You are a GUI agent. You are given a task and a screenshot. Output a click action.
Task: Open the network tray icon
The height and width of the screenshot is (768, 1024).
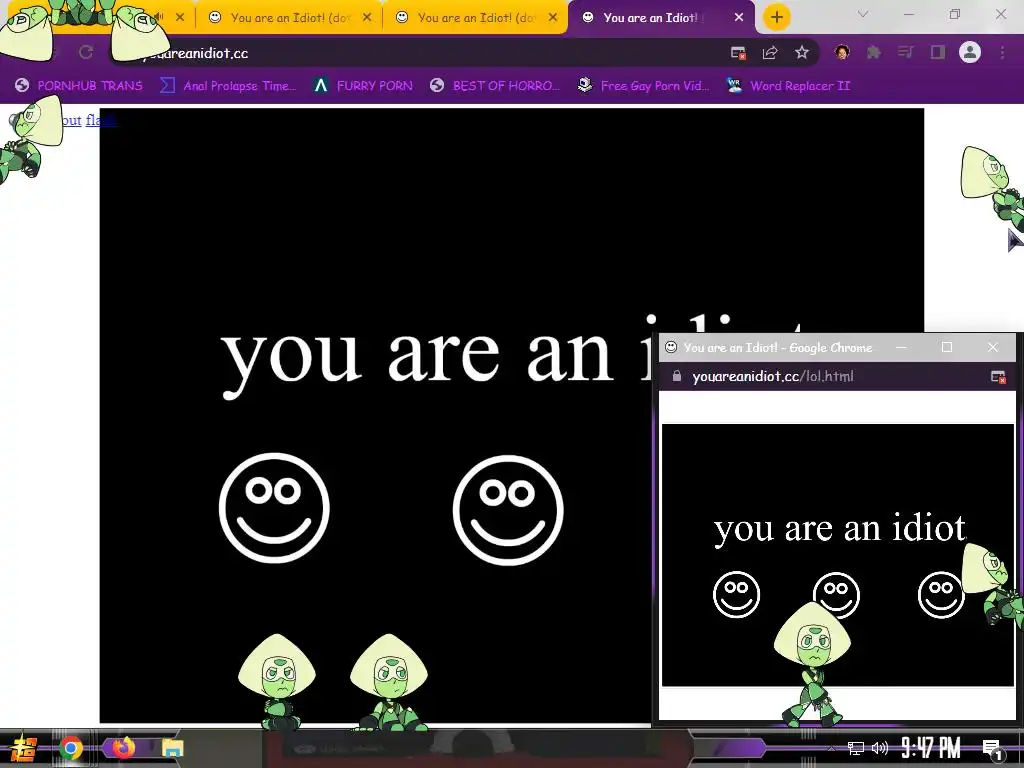pyautogui.click(x=856, y=748)
